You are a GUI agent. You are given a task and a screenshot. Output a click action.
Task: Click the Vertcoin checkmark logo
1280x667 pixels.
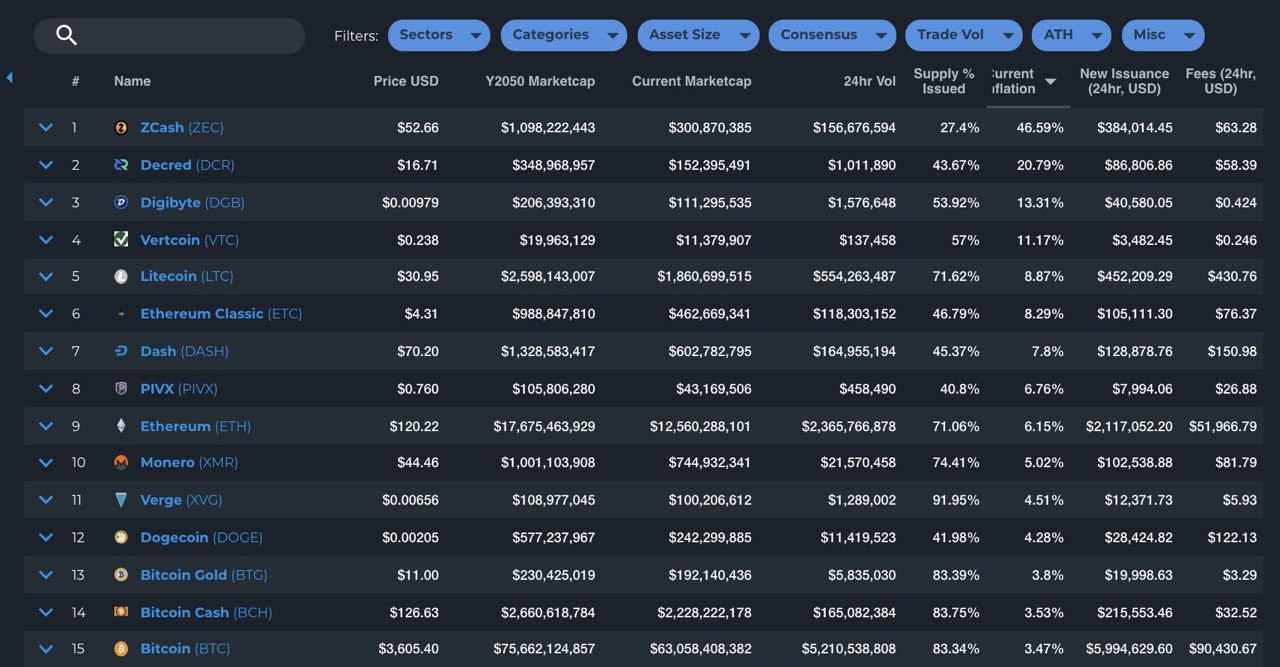[121, 239]
